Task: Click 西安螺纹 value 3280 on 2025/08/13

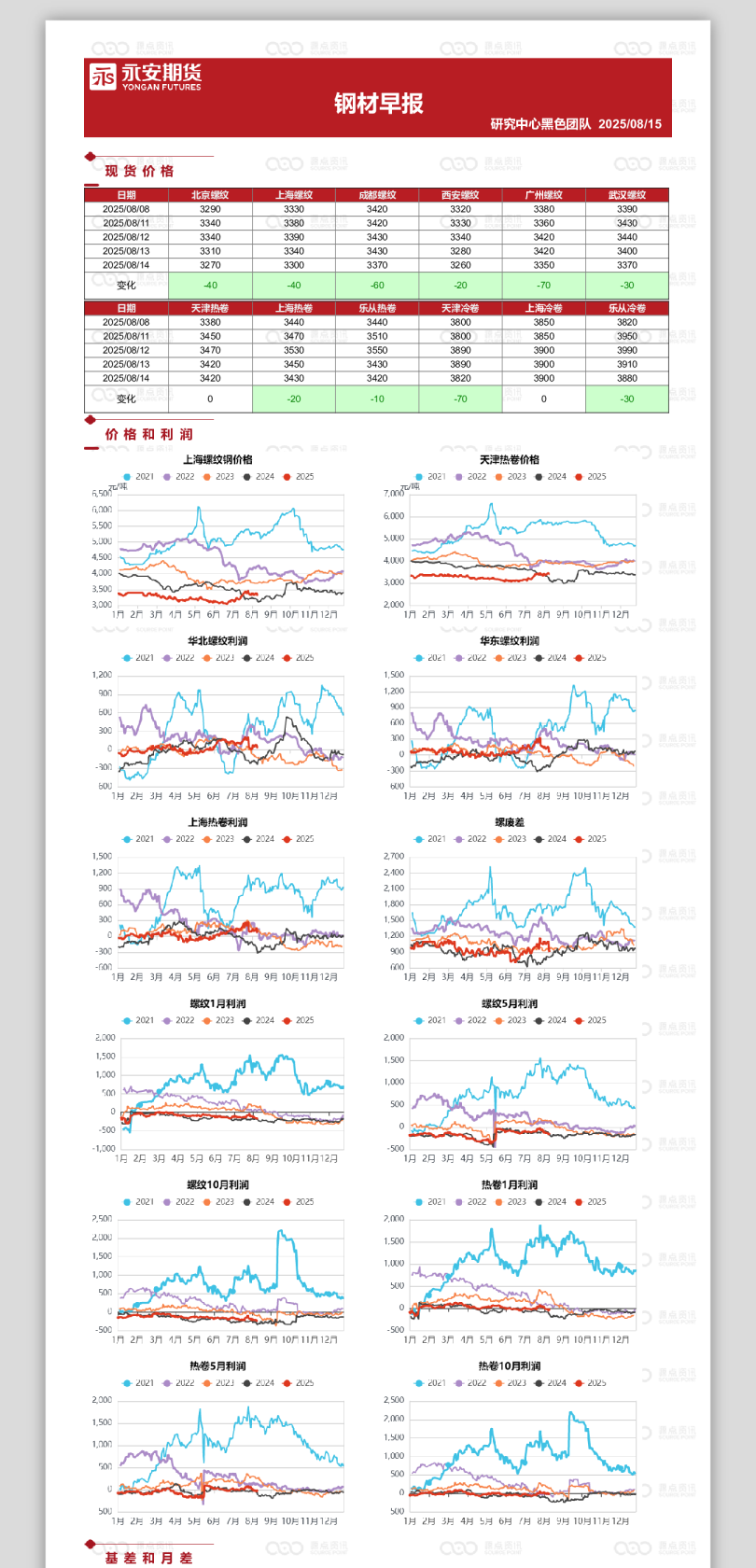Action: click(x=460, y=251)
